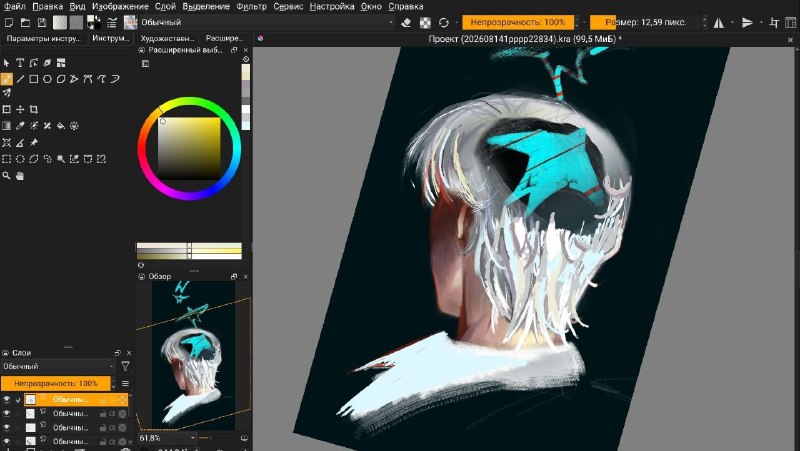Select the Crop tool
The height and width of the screenshot is (451, 800).
coord(34,109)
